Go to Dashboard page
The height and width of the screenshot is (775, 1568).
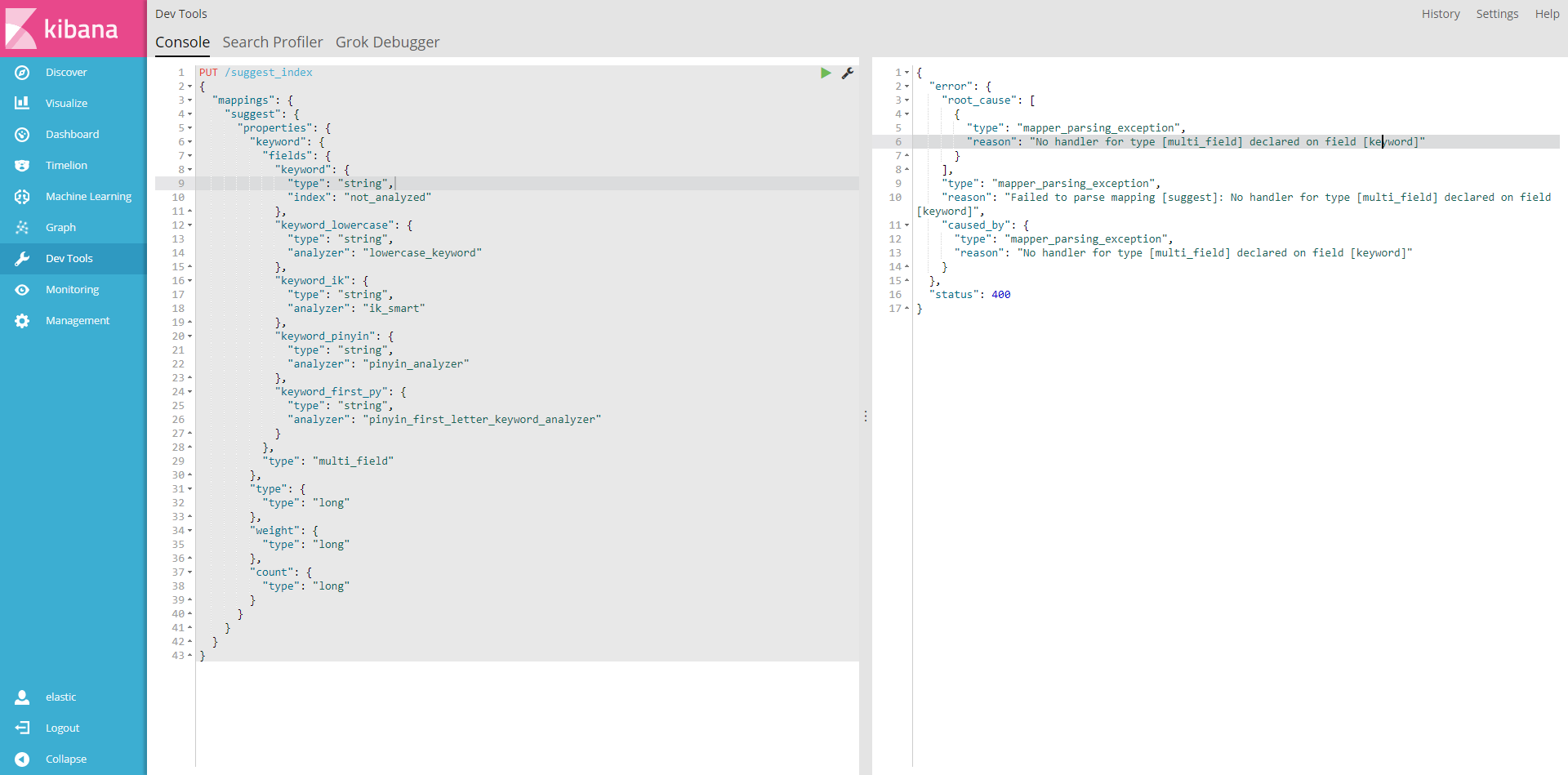[72, 135]
